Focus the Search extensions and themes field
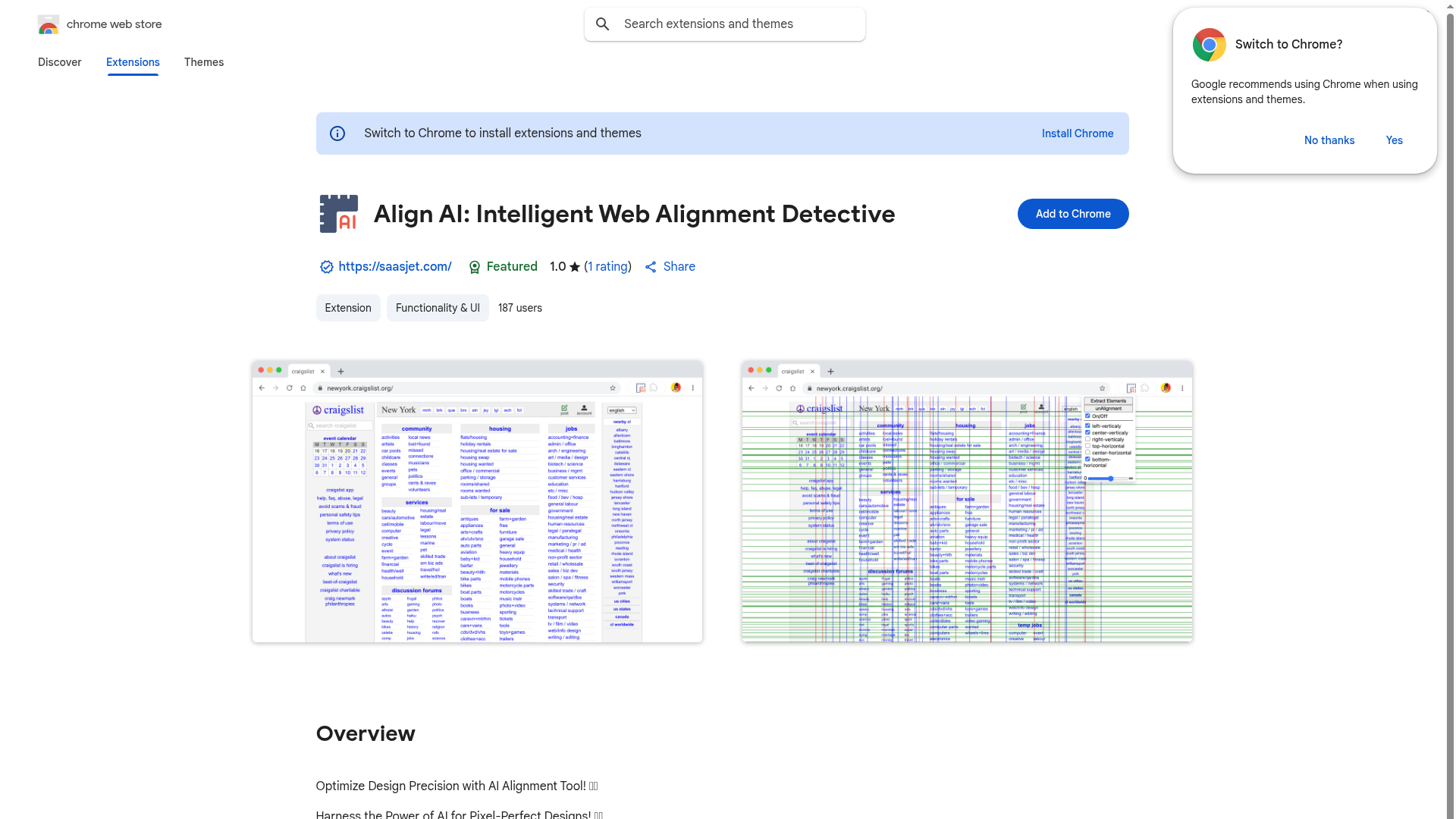1456x819 pixels. 725,24
